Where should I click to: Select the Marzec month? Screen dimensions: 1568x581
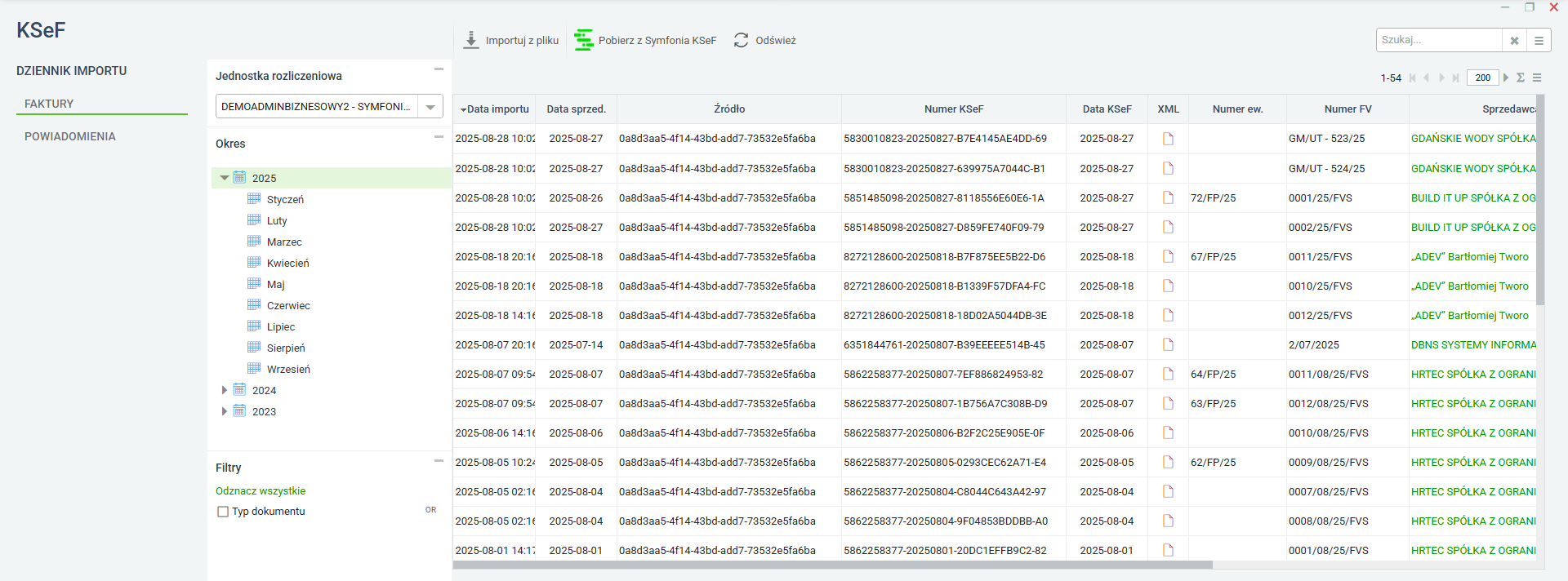284,242
